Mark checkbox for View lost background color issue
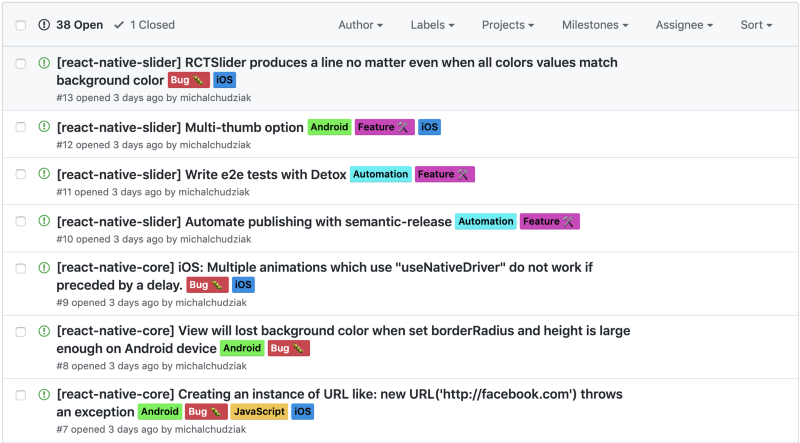 pos(20,332)
